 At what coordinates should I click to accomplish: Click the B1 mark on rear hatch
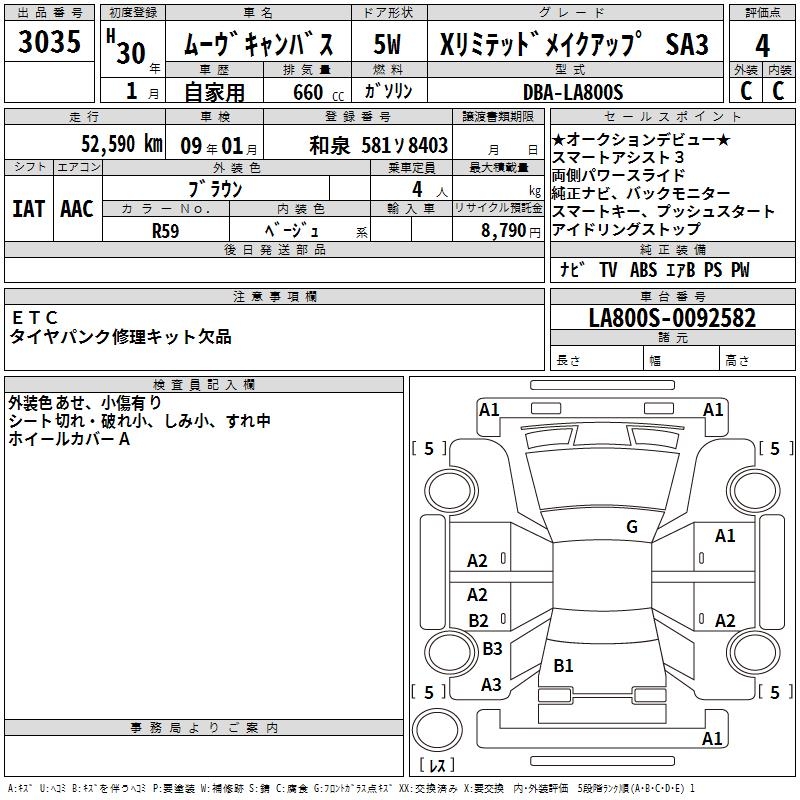tap(563, 665)
